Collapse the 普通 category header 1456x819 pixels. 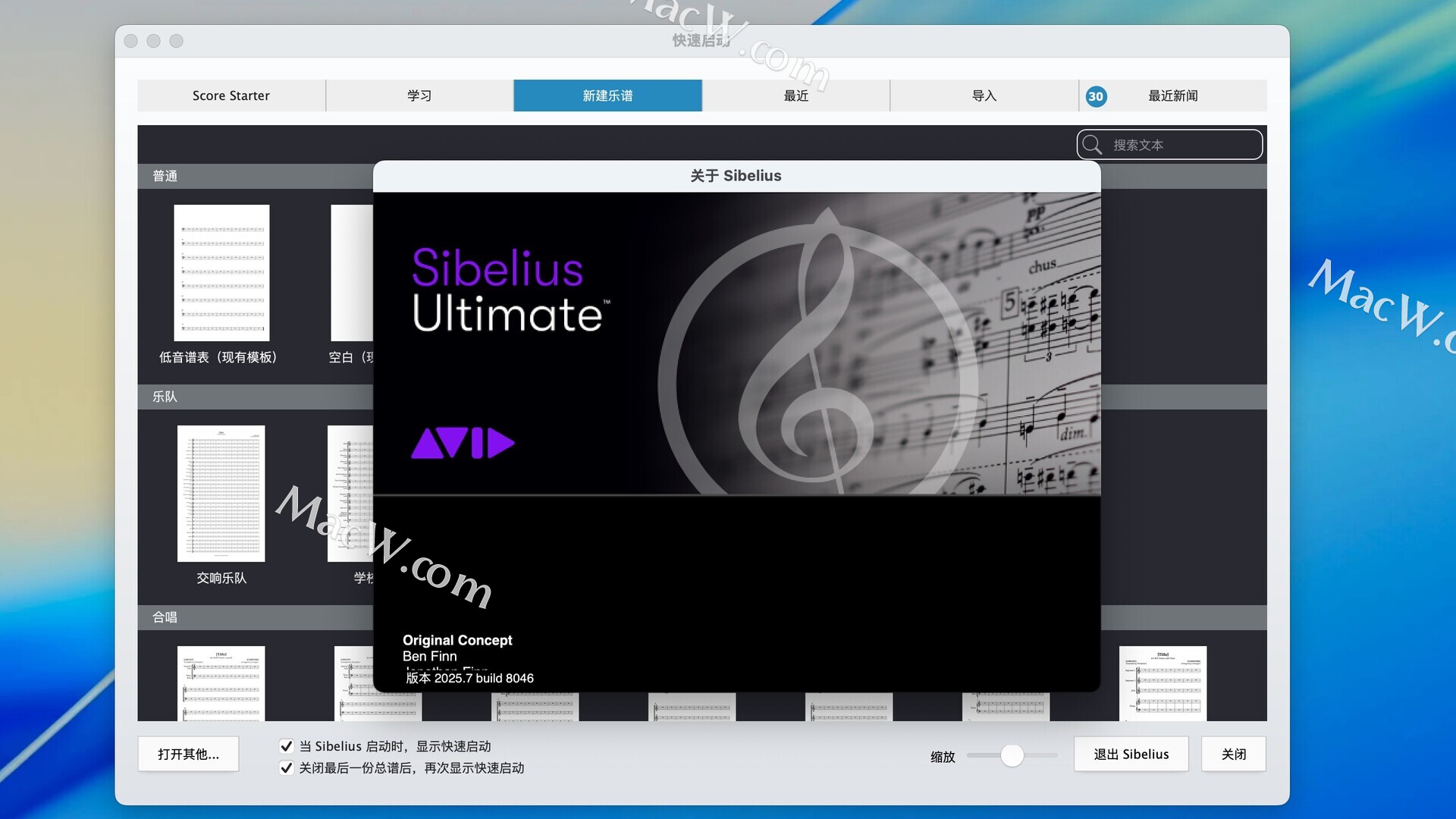click(x=256, y=176)
